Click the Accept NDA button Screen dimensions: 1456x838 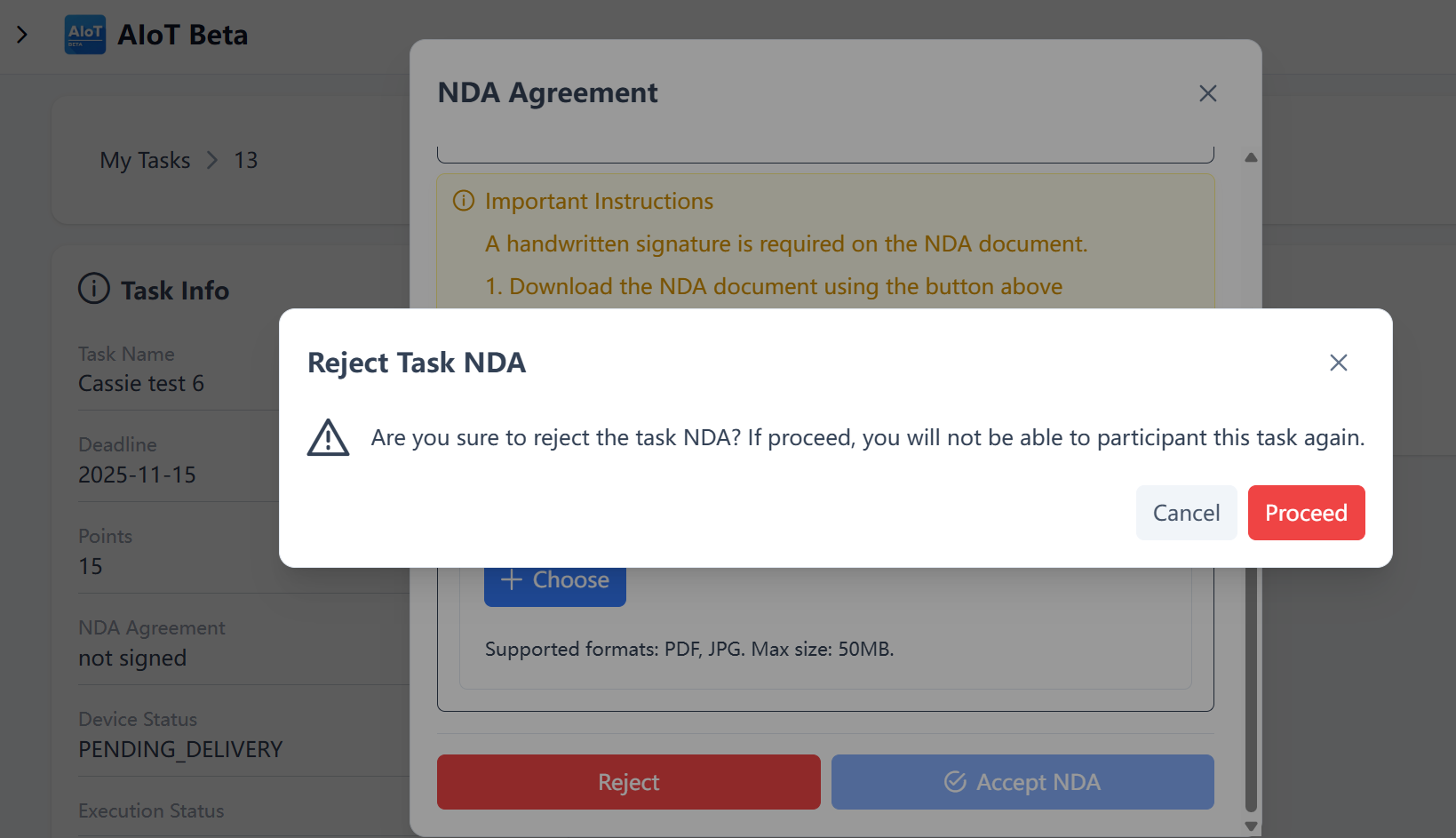click(1022, 782)
